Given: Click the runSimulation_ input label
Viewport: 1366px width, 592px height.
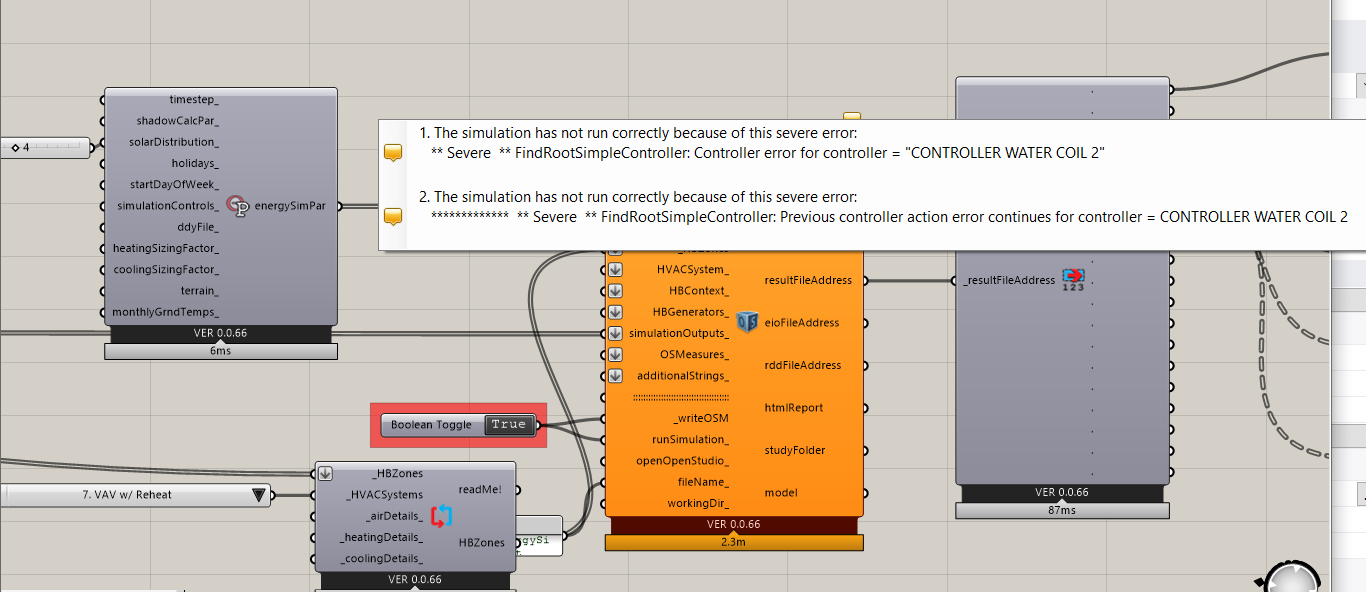Looking at the screenshot, I should [x=690, y=440].
